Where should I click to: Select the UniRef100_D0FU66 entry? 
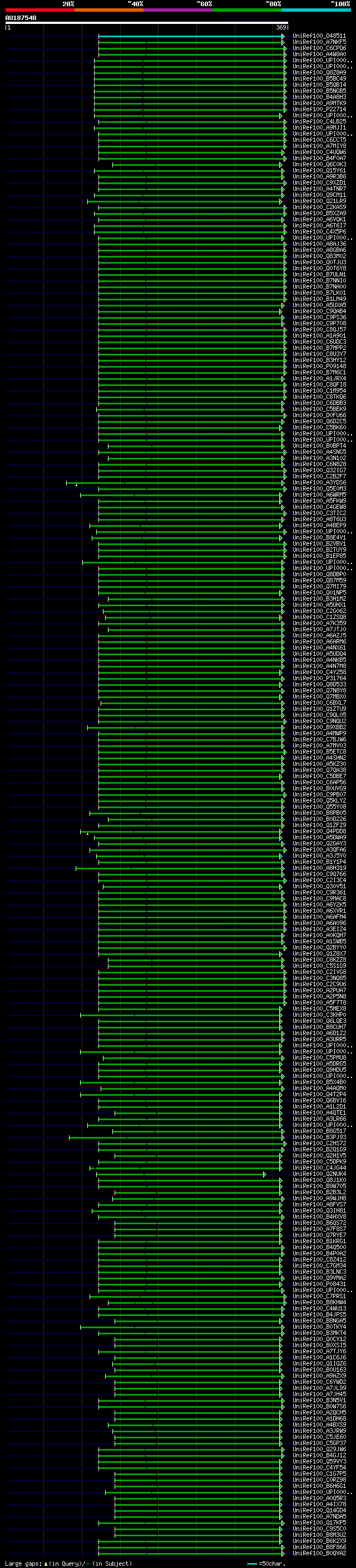(x=319, y=415)
